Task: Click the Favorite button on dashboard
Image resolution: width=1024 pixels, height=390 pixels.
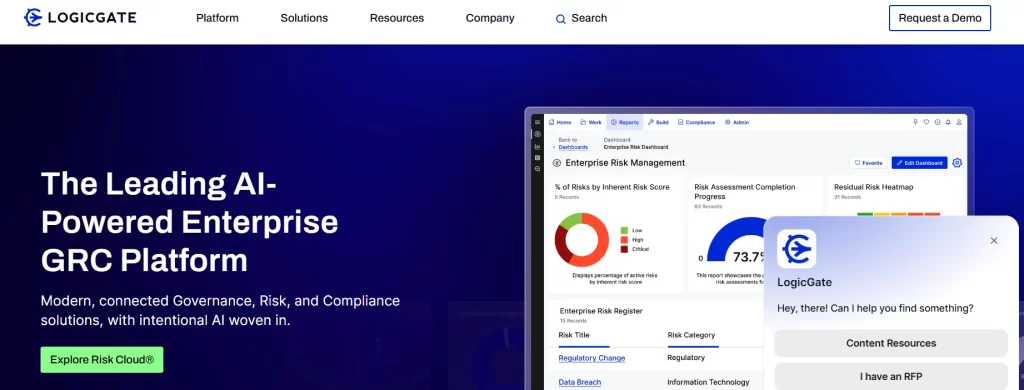Action: click(x=869, y=163)
